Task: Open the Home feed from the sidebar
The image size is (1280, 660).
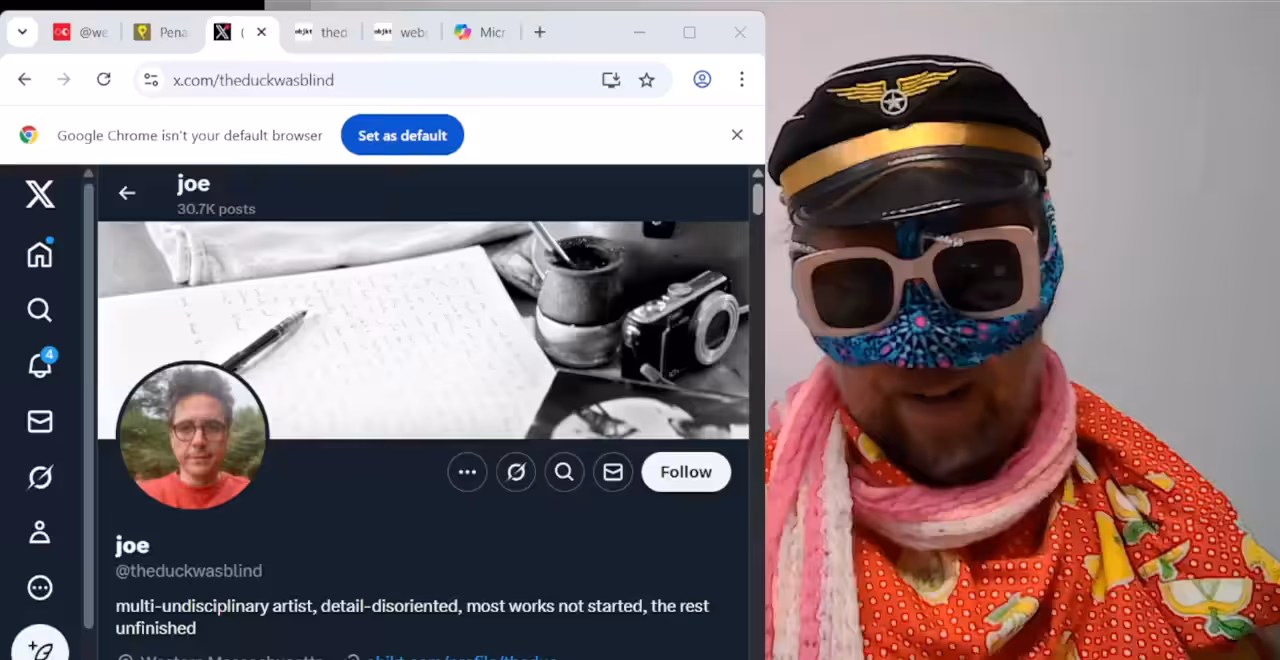Action: 40,254
